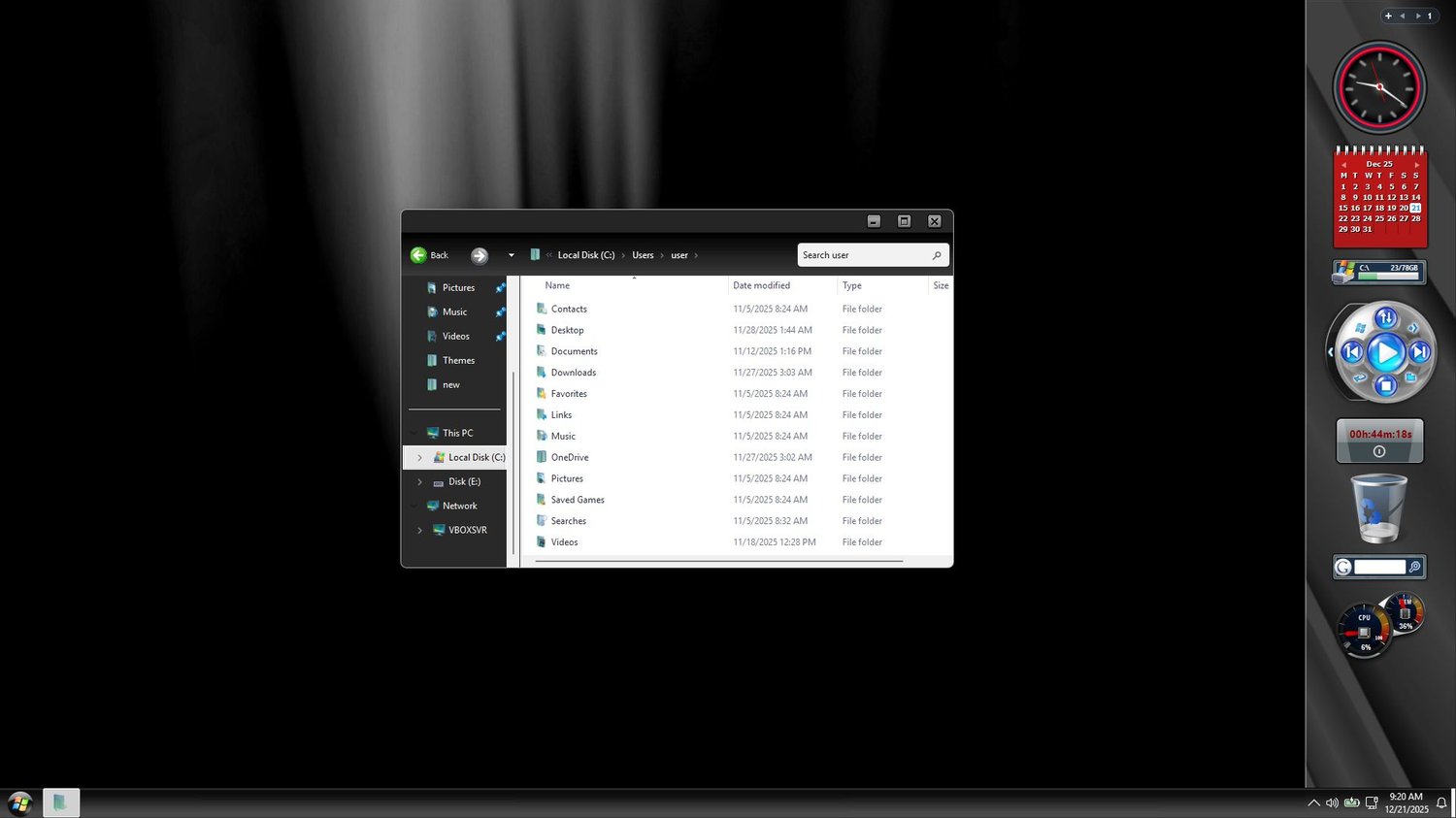Select Users in the address breadcrumb
Image resolution: width=1456 pixels, height=818 pixels.
[643, 255]
